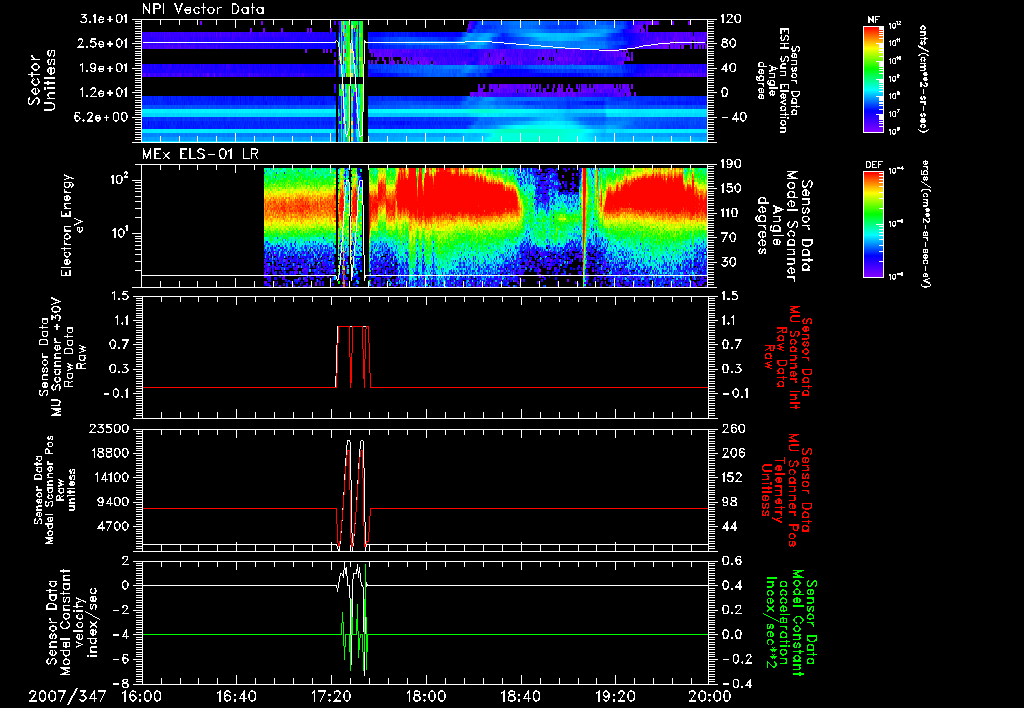The image size is (1024, 708).
Task: Select the NF rainbow color bar
Action: (873, 78)
